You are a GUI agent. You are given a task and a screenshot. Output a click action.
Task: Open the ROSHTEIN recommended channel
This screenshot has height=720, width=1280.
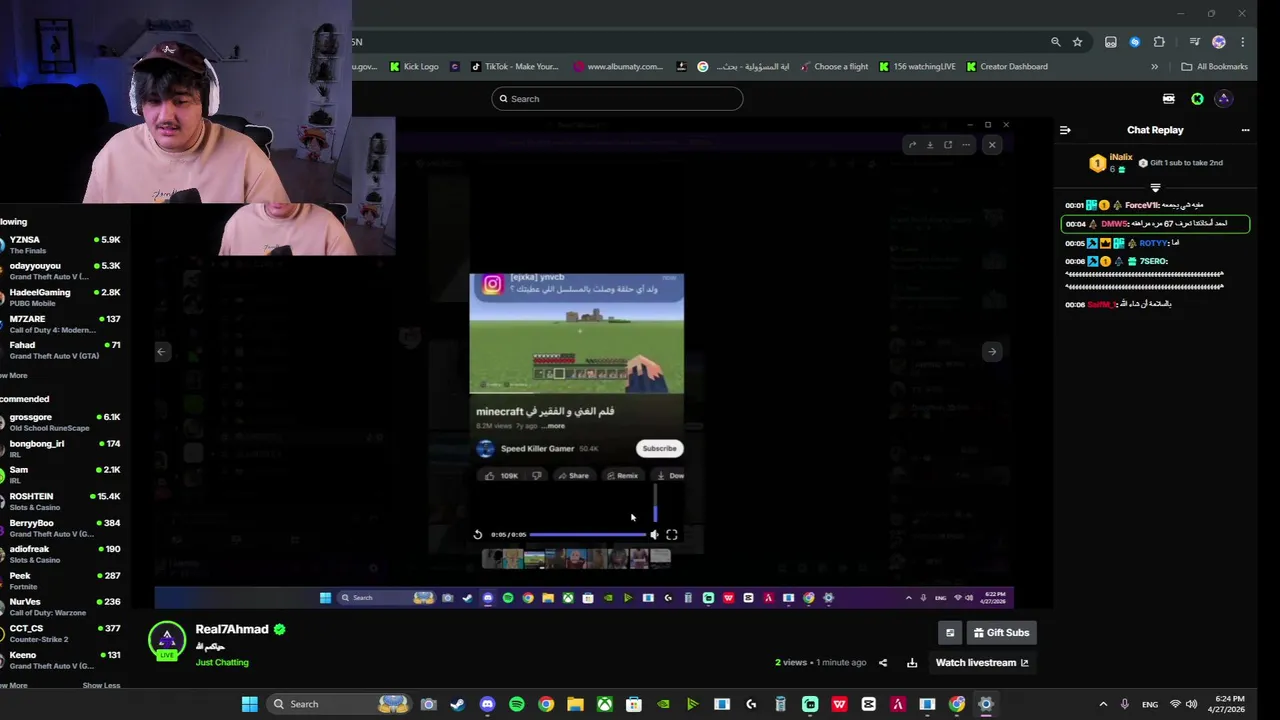pyautogui.click(x=60, y=501)
